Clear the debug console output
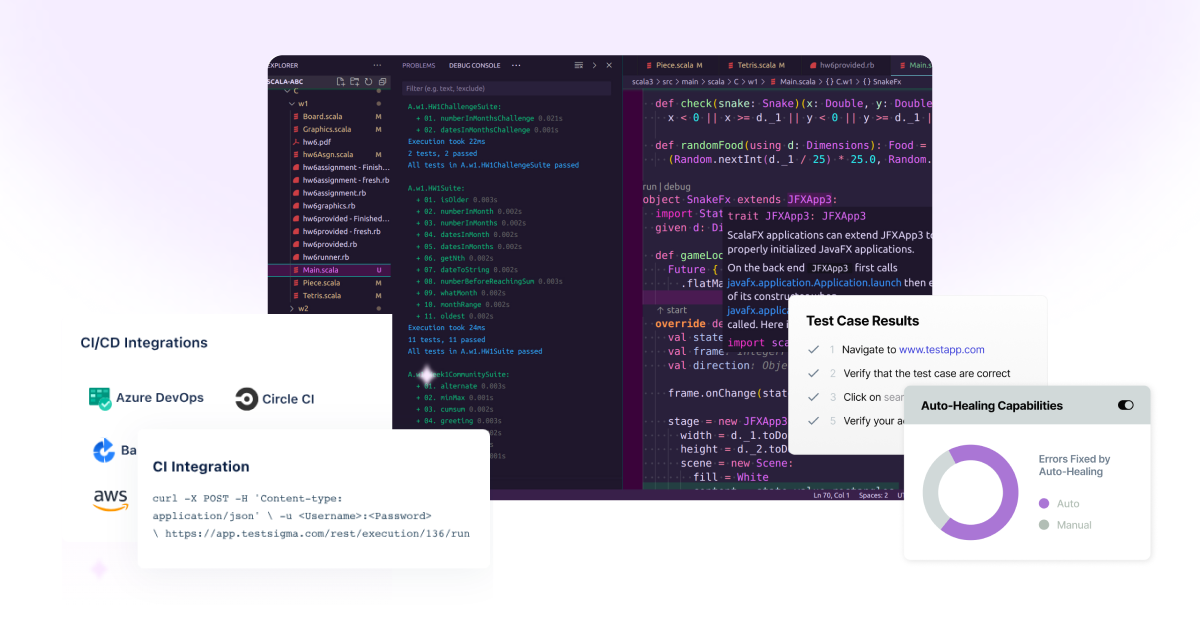Viewport: 1200px width, 628px height. (x=578, y=65)
